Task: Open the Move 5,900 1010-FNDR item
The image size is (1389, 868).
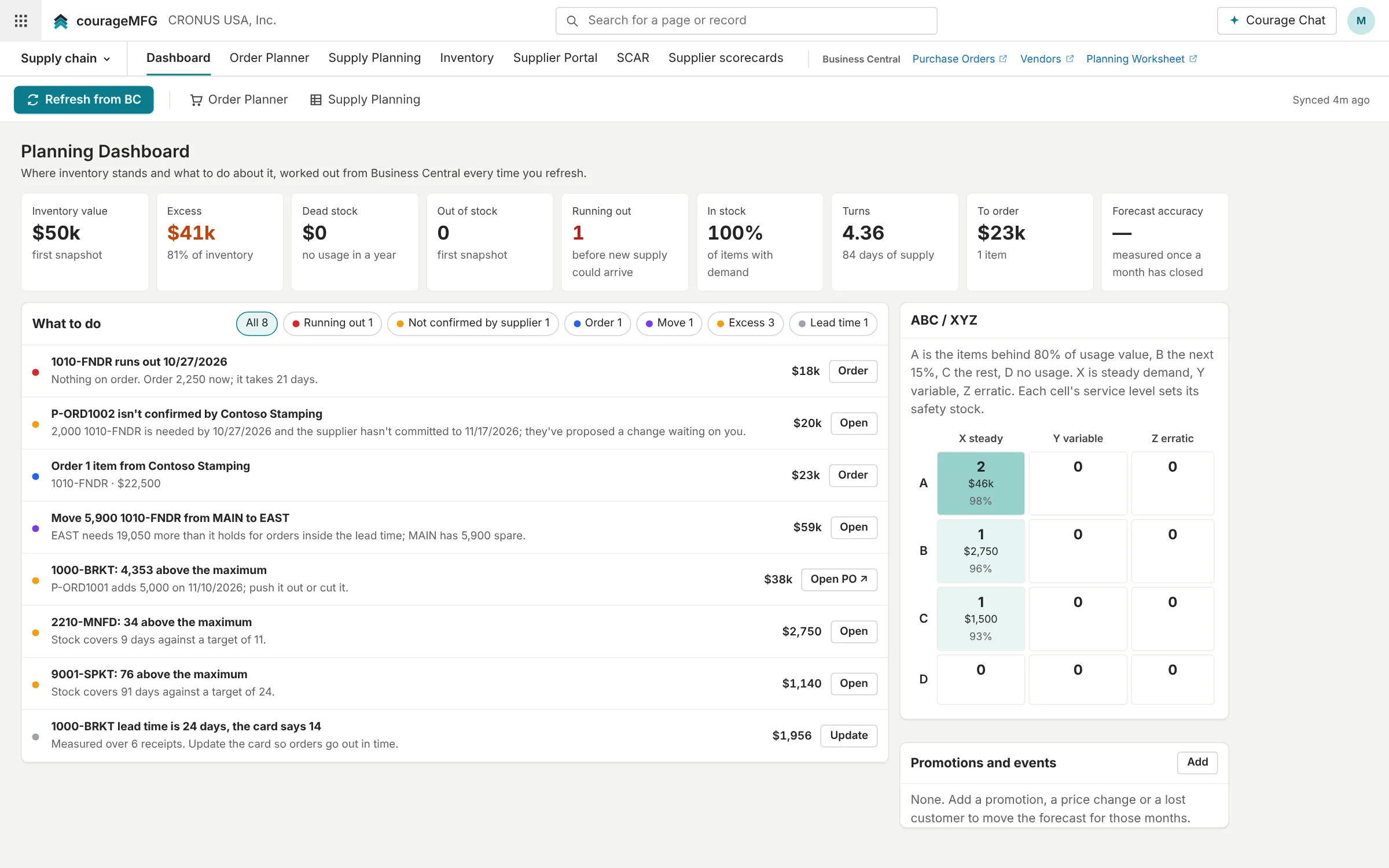Action: (x=854, y=527)
